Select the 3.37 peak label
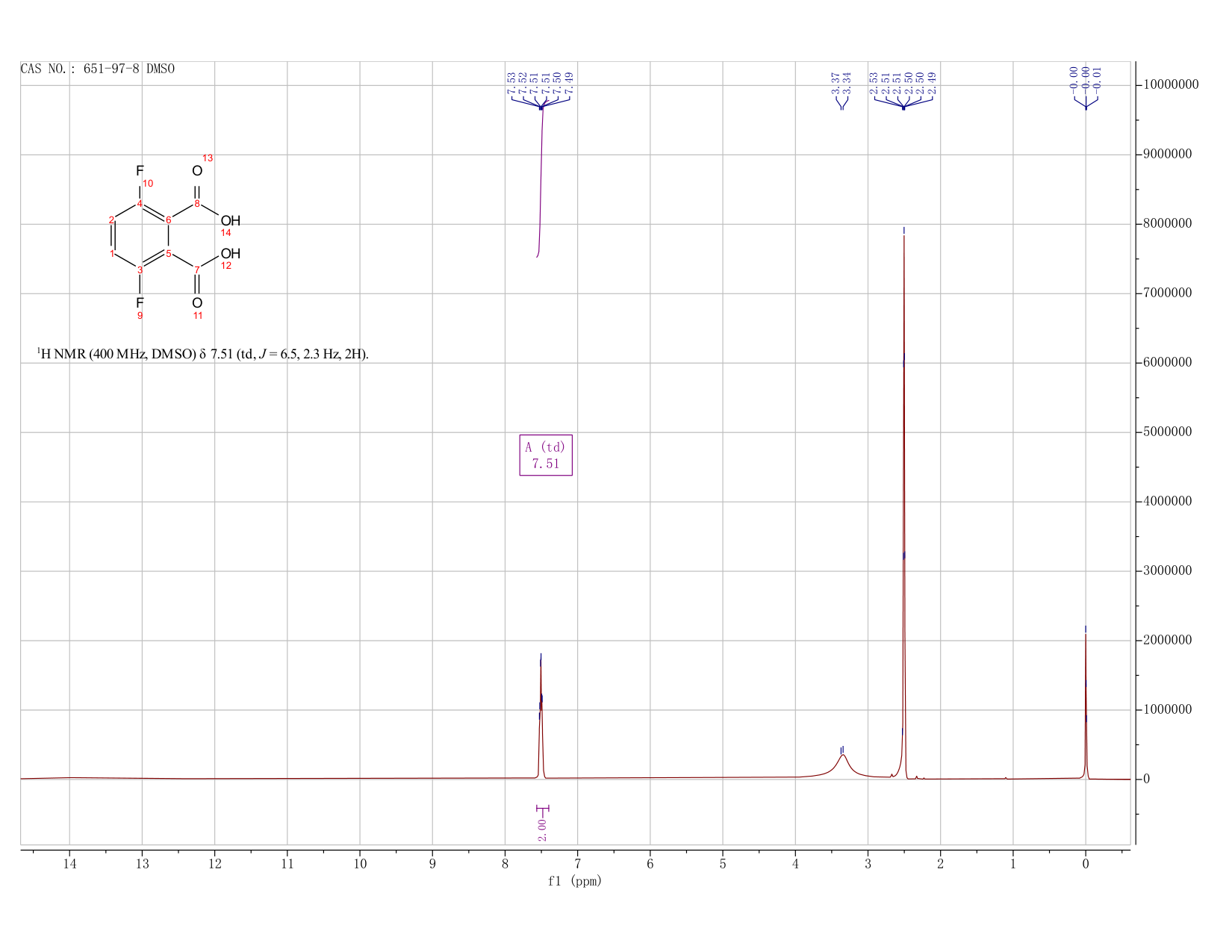 coord(836,82)
